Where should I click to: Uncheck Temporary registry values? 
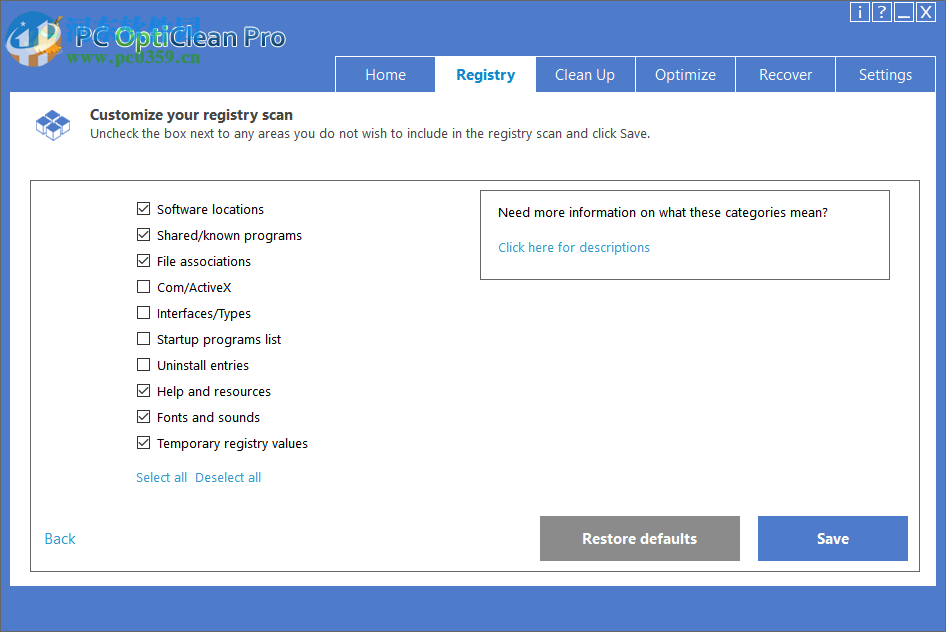[x=143, y=442]
